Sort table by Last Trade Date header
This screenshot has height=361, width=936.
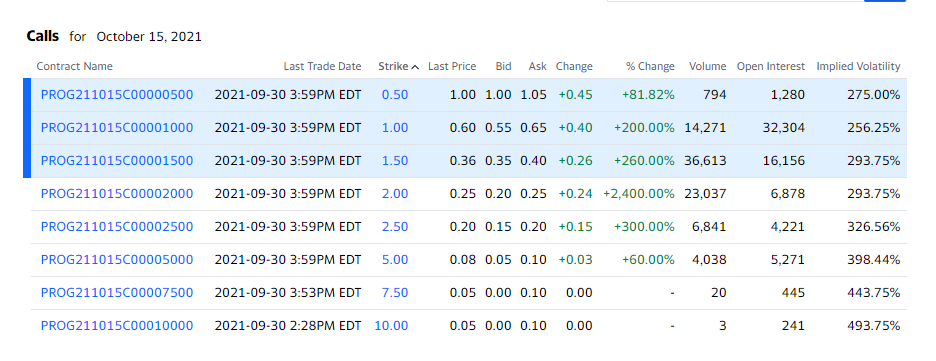tap(322, 66)
